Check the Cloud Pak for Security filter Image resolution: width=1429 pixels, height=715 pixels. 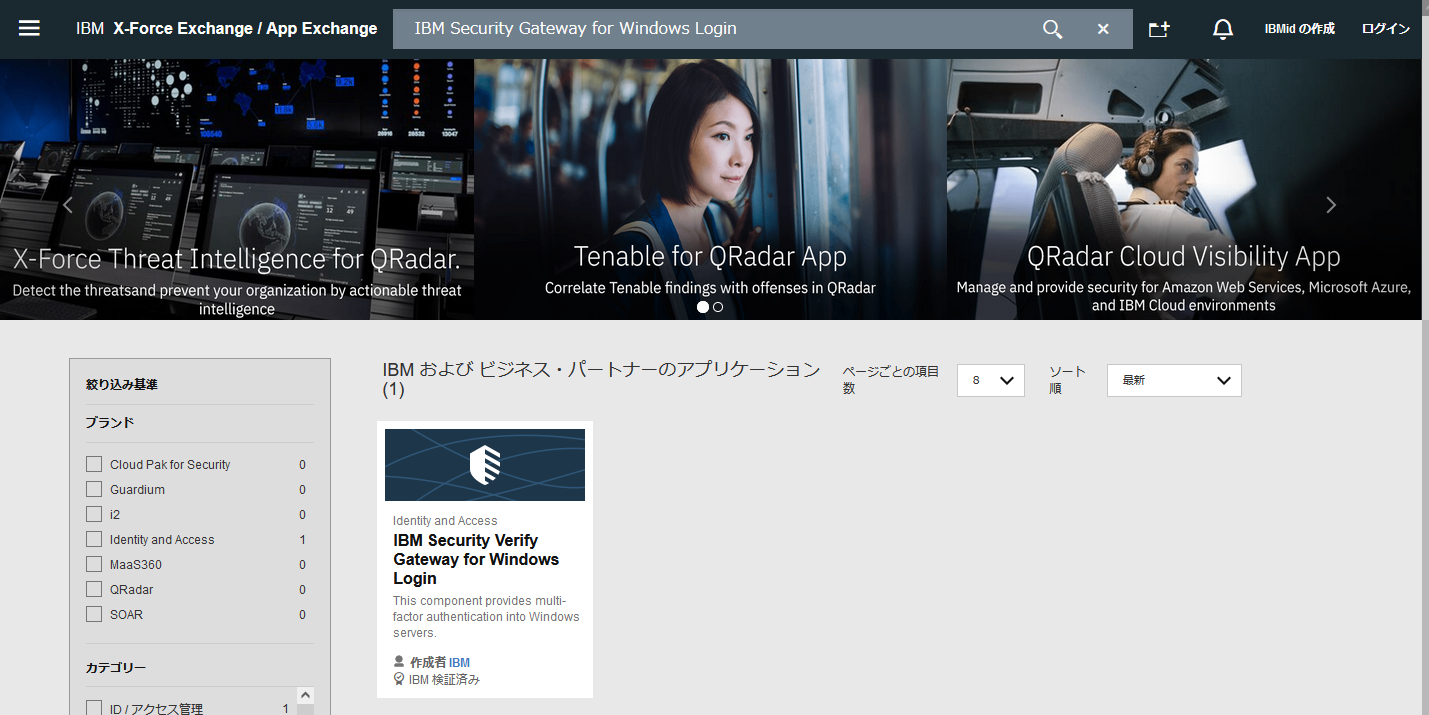pyautogui.click(x=94, y=464)
